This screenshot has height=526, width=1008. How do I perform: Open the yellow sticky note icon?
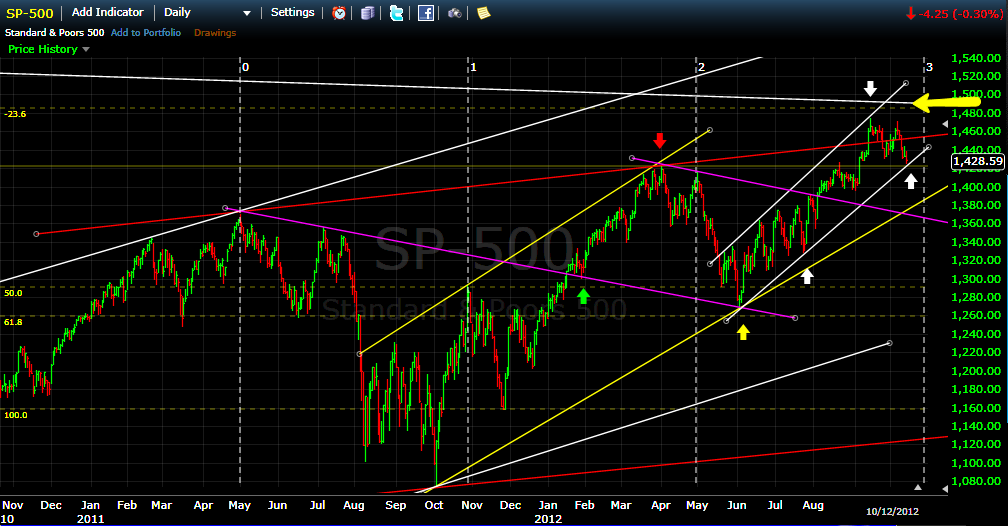tap(483, 13)
